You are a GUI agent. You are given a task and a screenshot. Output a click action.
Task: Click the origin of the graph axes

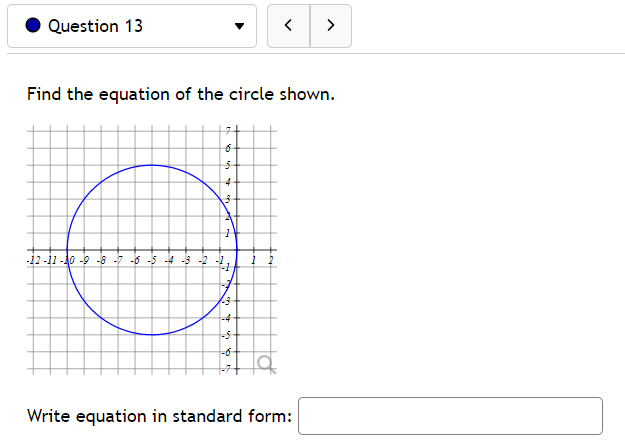coord(235,250)
